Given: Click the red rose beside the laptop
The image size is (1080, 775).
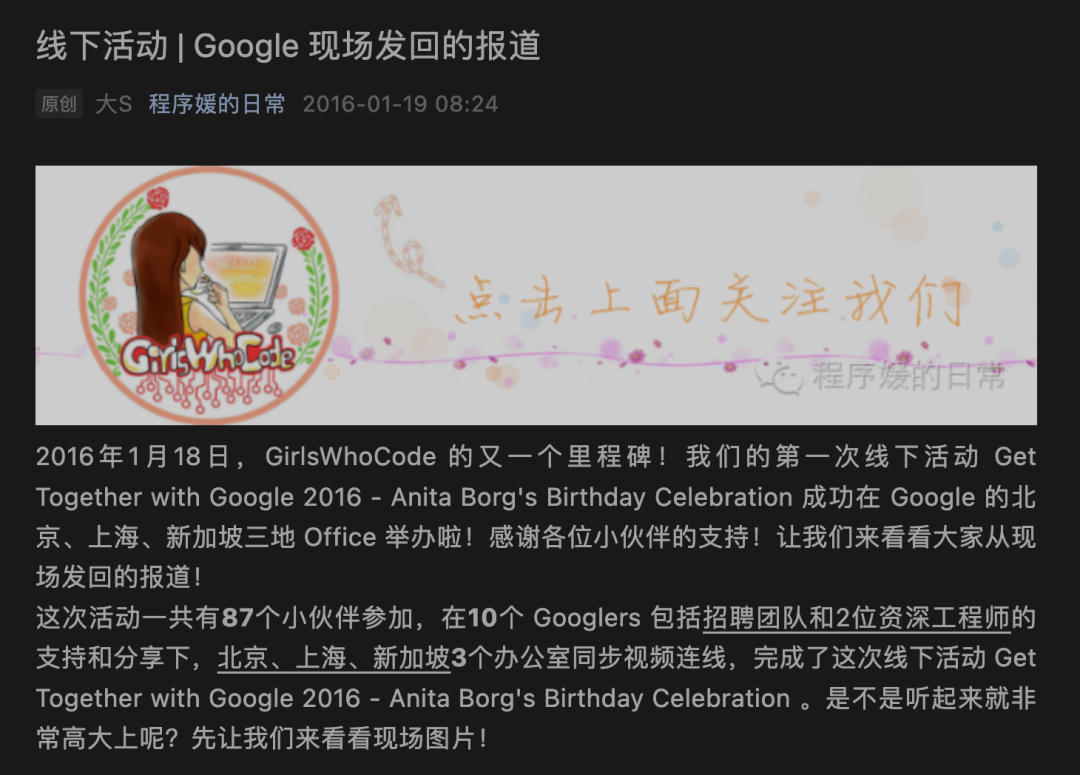Looking at the screenshot, I should pyautogui.click(x=303, y=239).
